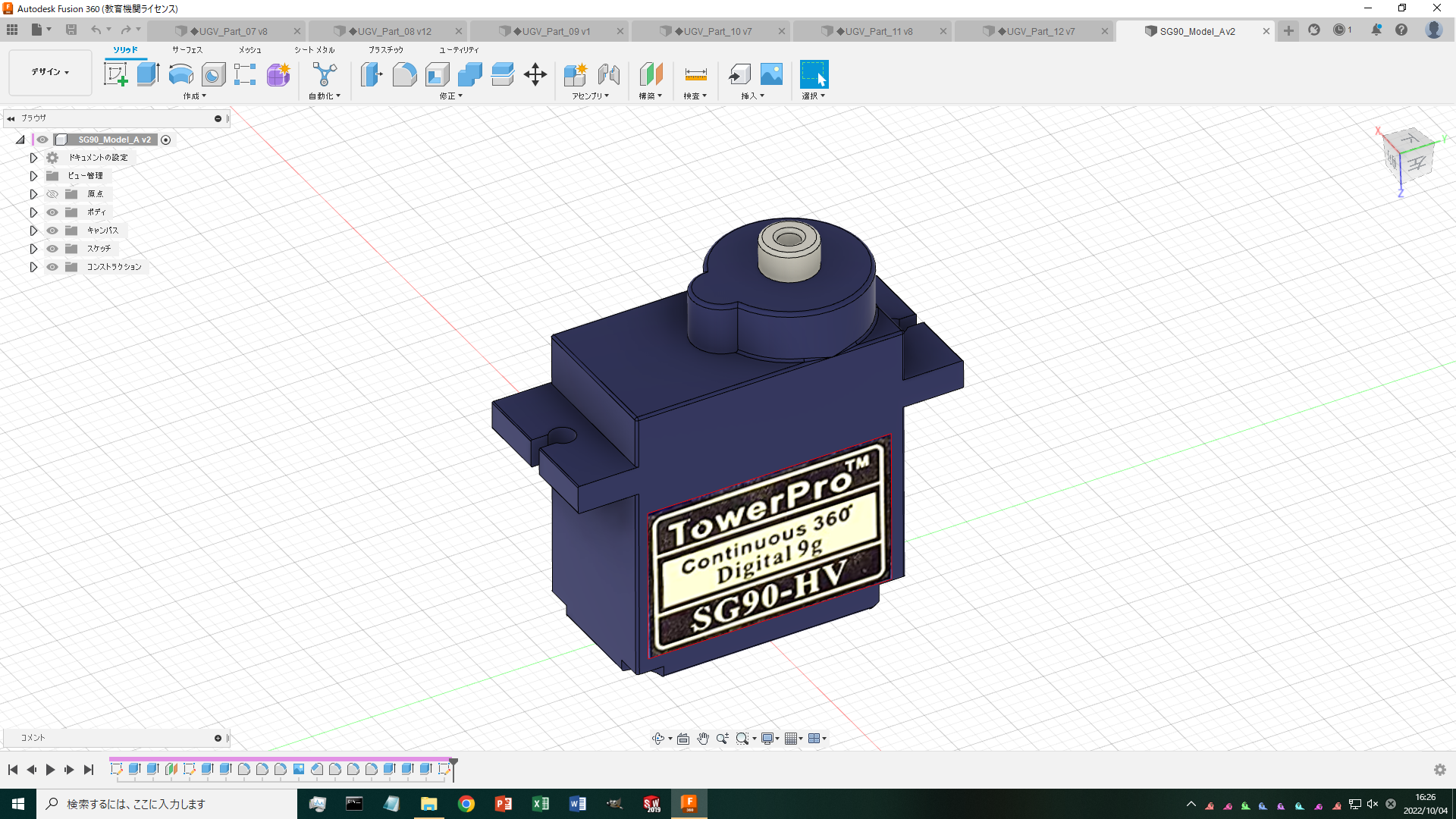Select the Create Sketch tool
Image resolution: width=1456 pixels, height=819 pixels.
pos(115,74)
